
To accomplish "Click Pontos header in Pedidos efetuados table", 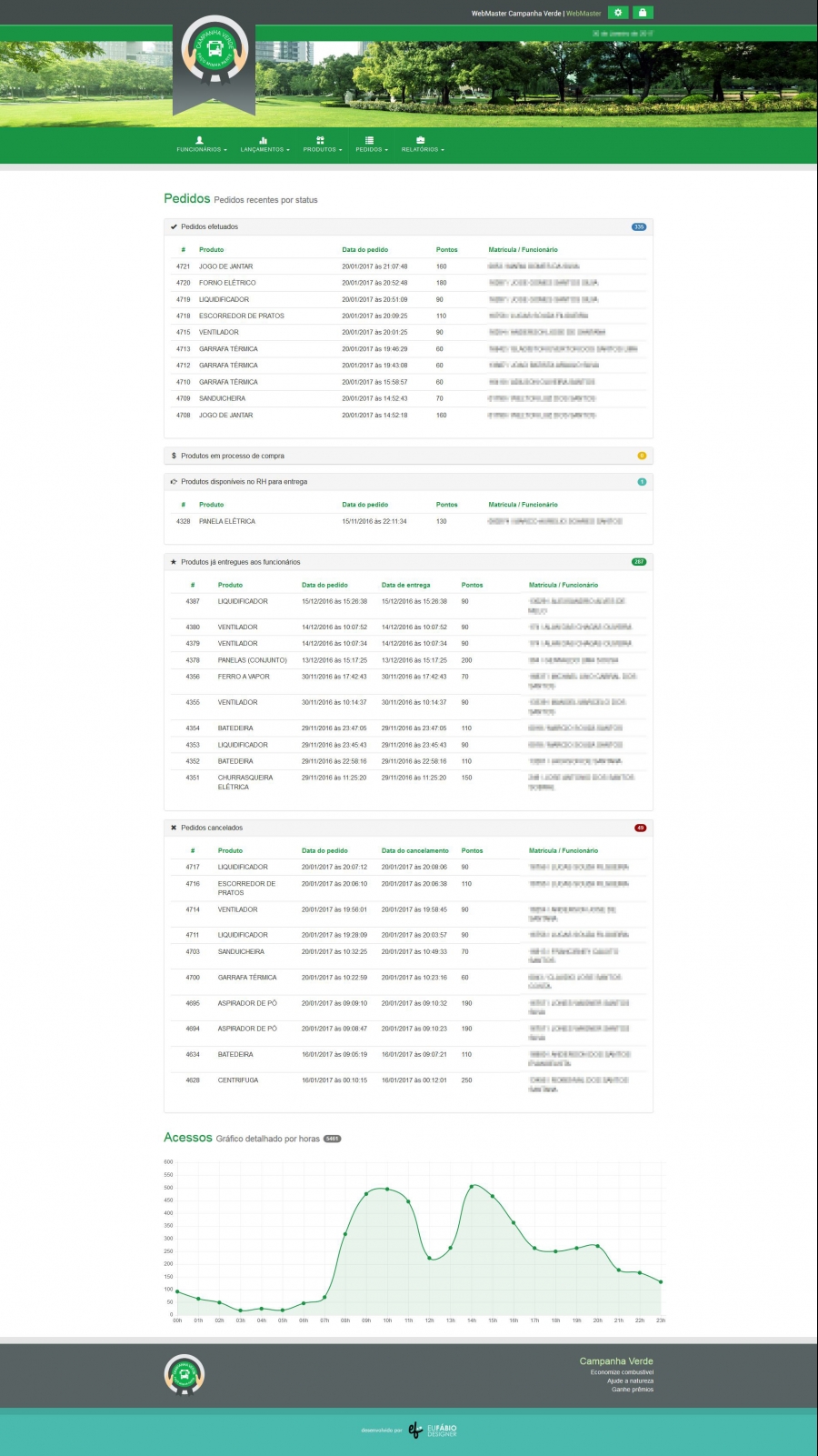I will pos(447,249).
